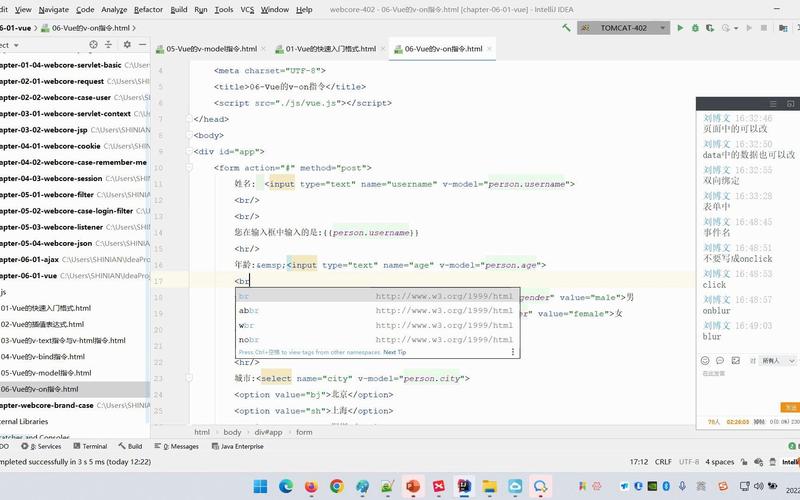Viewport: 800px width, 500px height.
Task: Click the pop-out icon atop chat panel
Action: (790, 104)
